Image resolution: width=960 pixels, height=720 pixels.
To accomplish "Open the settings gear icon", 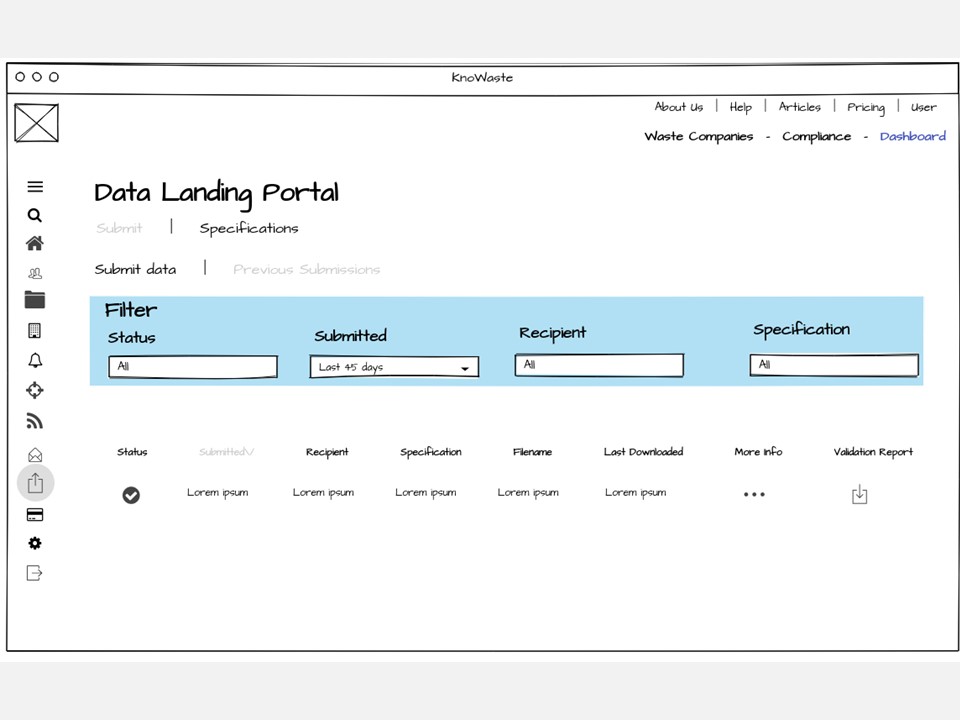I will click(x=35, y=543).
